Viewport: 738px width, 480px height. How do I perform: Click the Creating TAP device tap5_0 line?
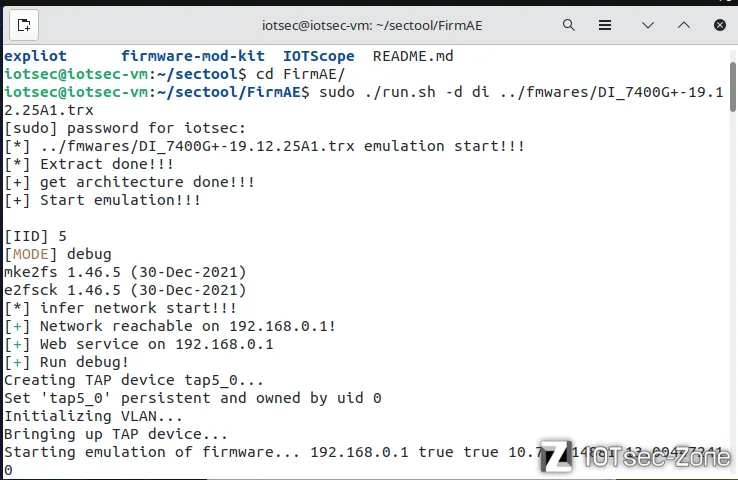pos(134,380)
